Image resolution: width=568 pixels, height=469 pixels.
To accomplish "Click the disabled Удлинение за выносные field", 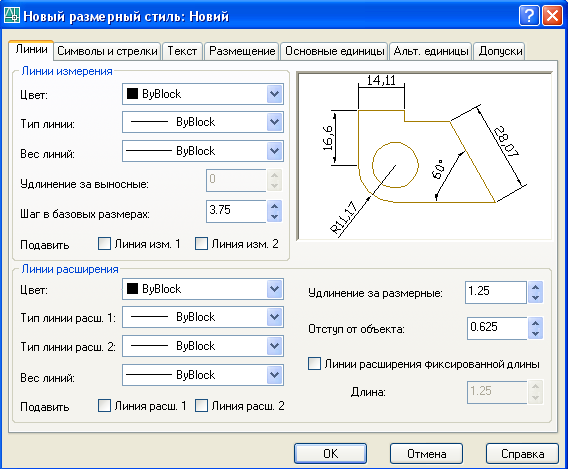I will pyautogui.click(x=236, y=180).
